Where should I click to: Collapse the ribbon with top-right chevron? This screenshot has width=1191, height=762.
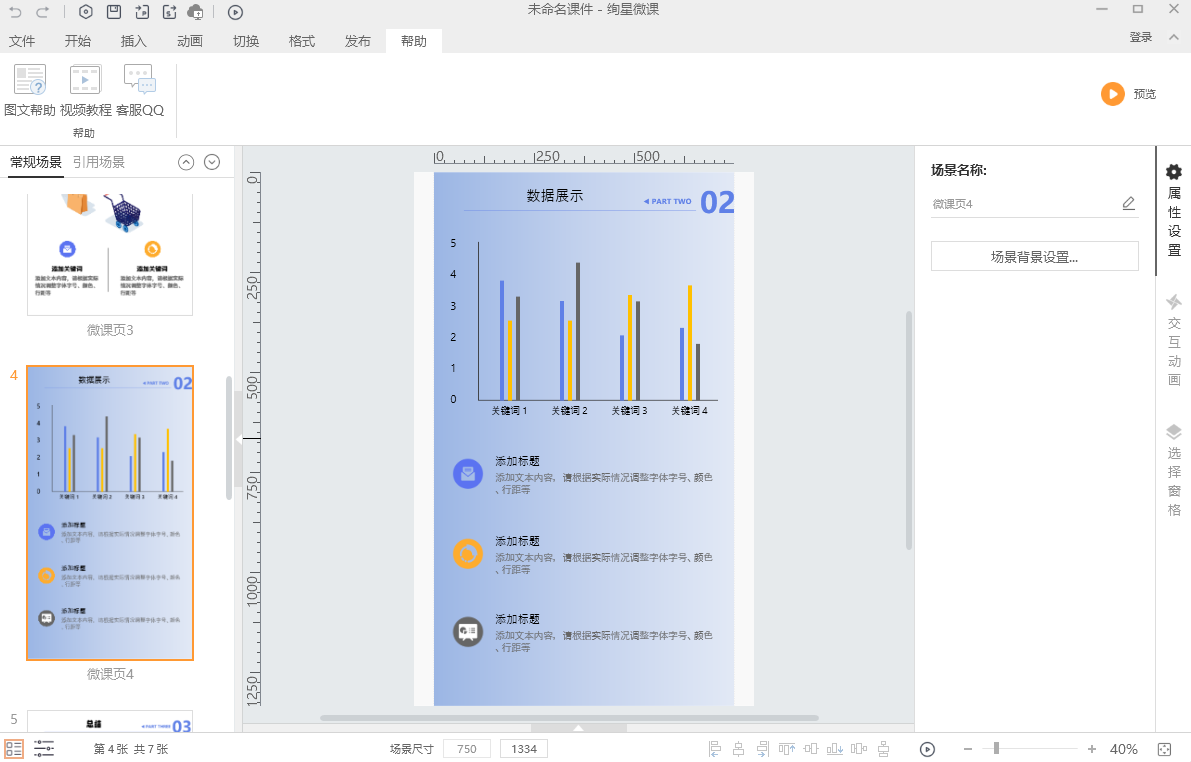click(x=1173, y=37)
